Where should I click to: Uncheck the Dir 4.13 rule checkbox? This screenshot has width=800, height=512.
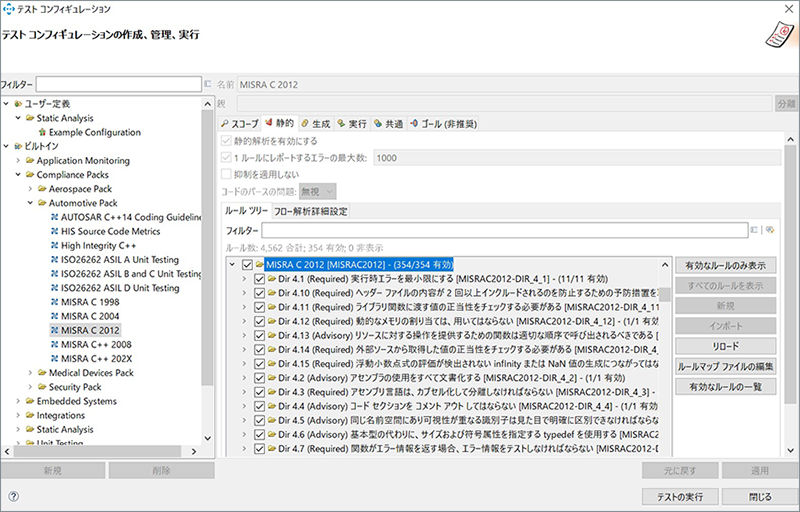tap(259, 336)
